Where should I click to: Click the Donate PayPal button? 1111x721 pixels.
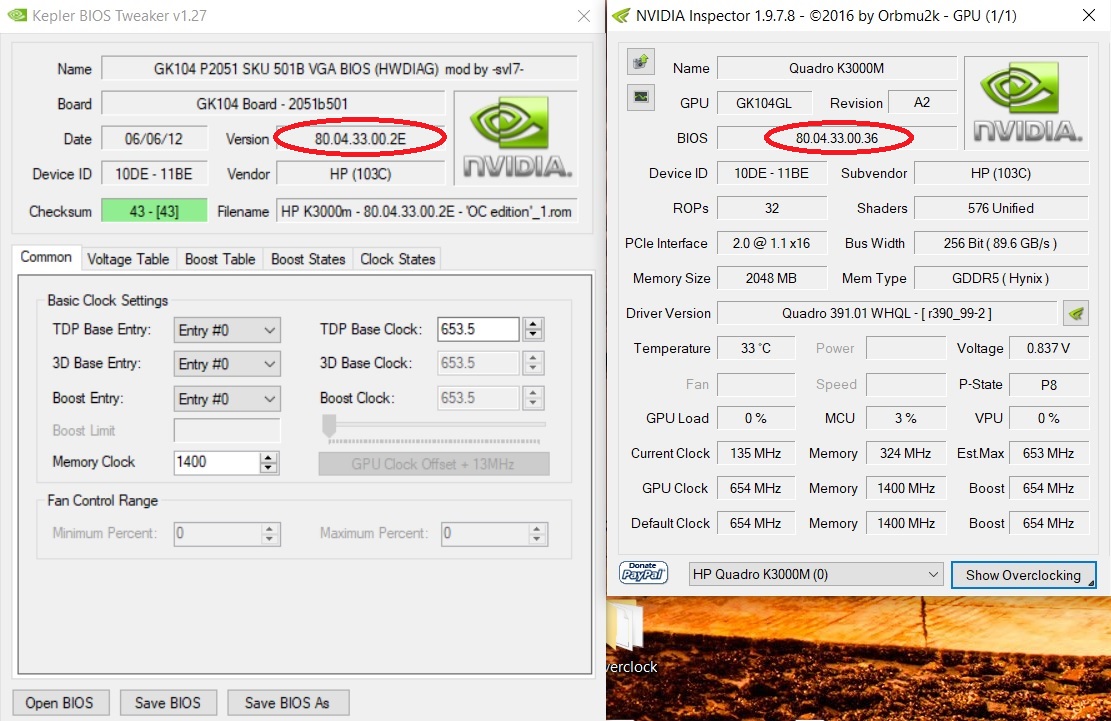point(643,572)
